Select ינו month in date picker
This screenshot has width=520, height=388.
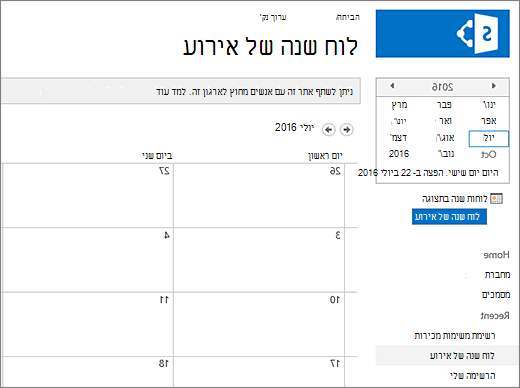point(489,105)
